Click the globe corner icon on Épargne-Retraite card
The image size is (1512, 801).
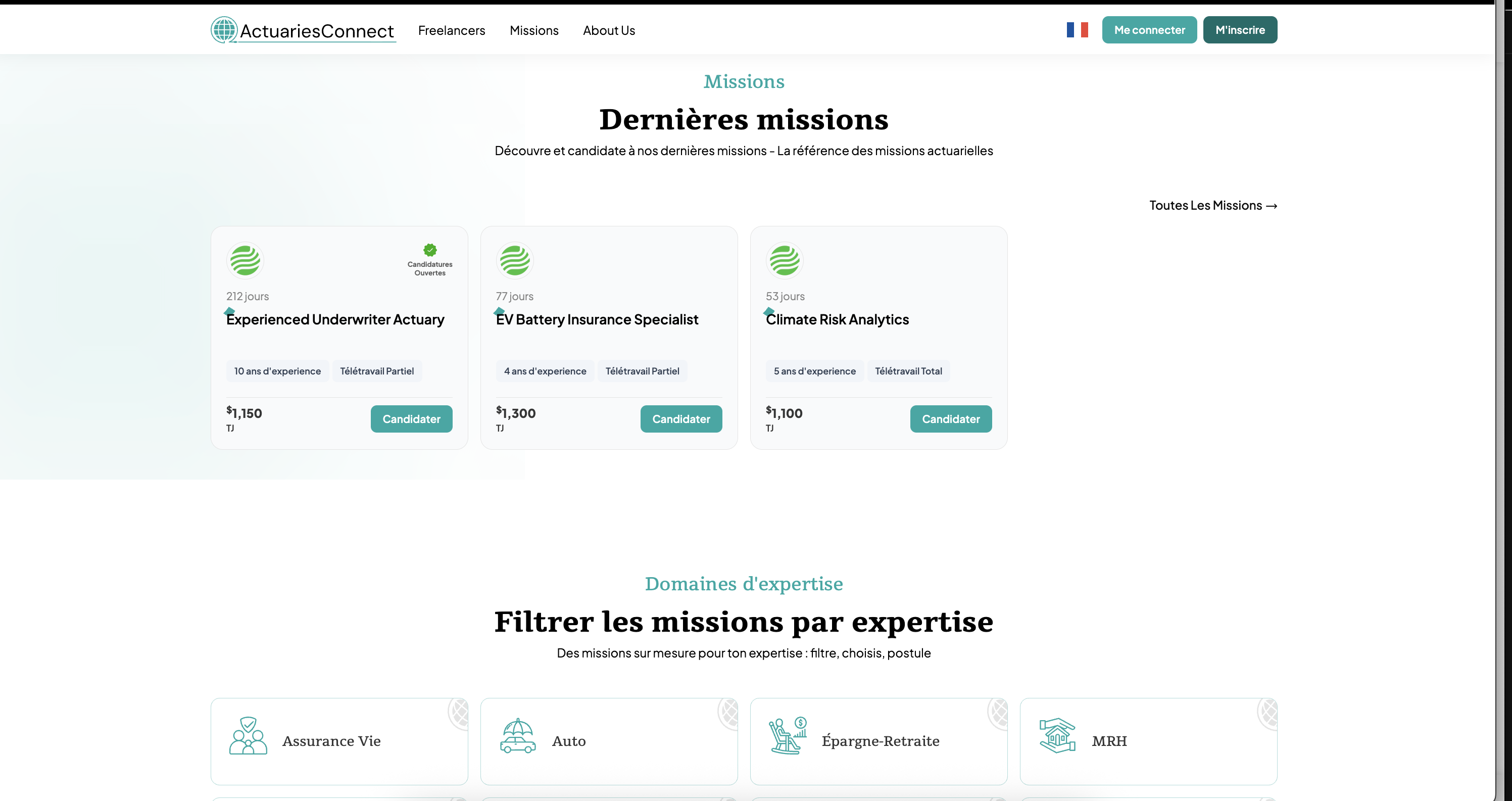[x=998, y=713]
